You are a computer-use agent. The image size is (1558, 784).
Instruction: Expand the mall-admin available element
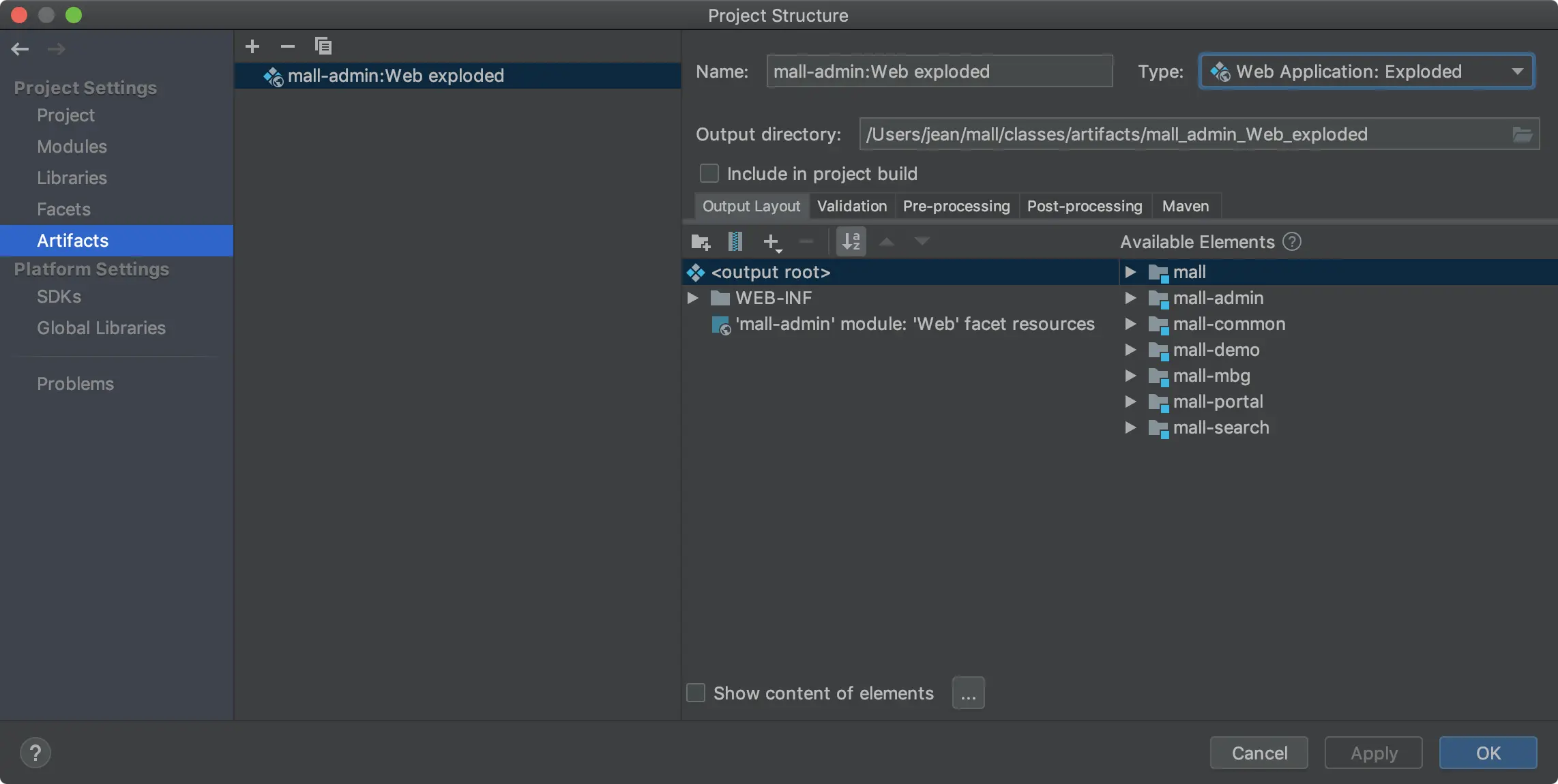coord(1130,298)
